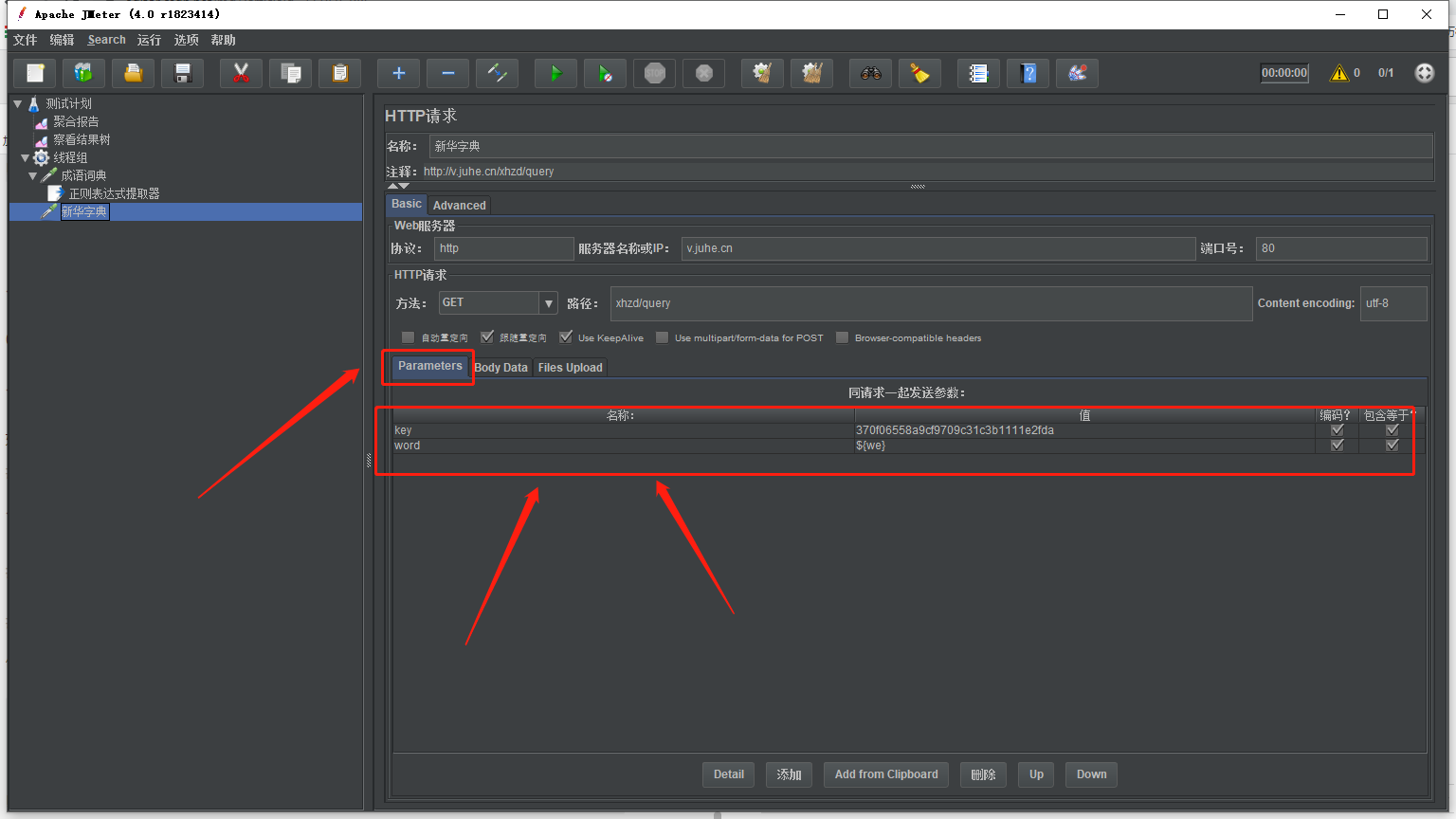Expand all tree nodes with plus icon
This screenshot has width=1456, height=819.
pos(398,73)
